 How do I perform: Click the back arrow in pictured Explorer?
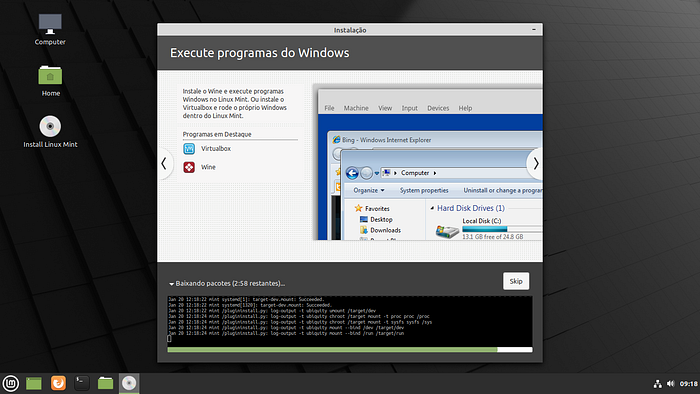pos(352,173)
